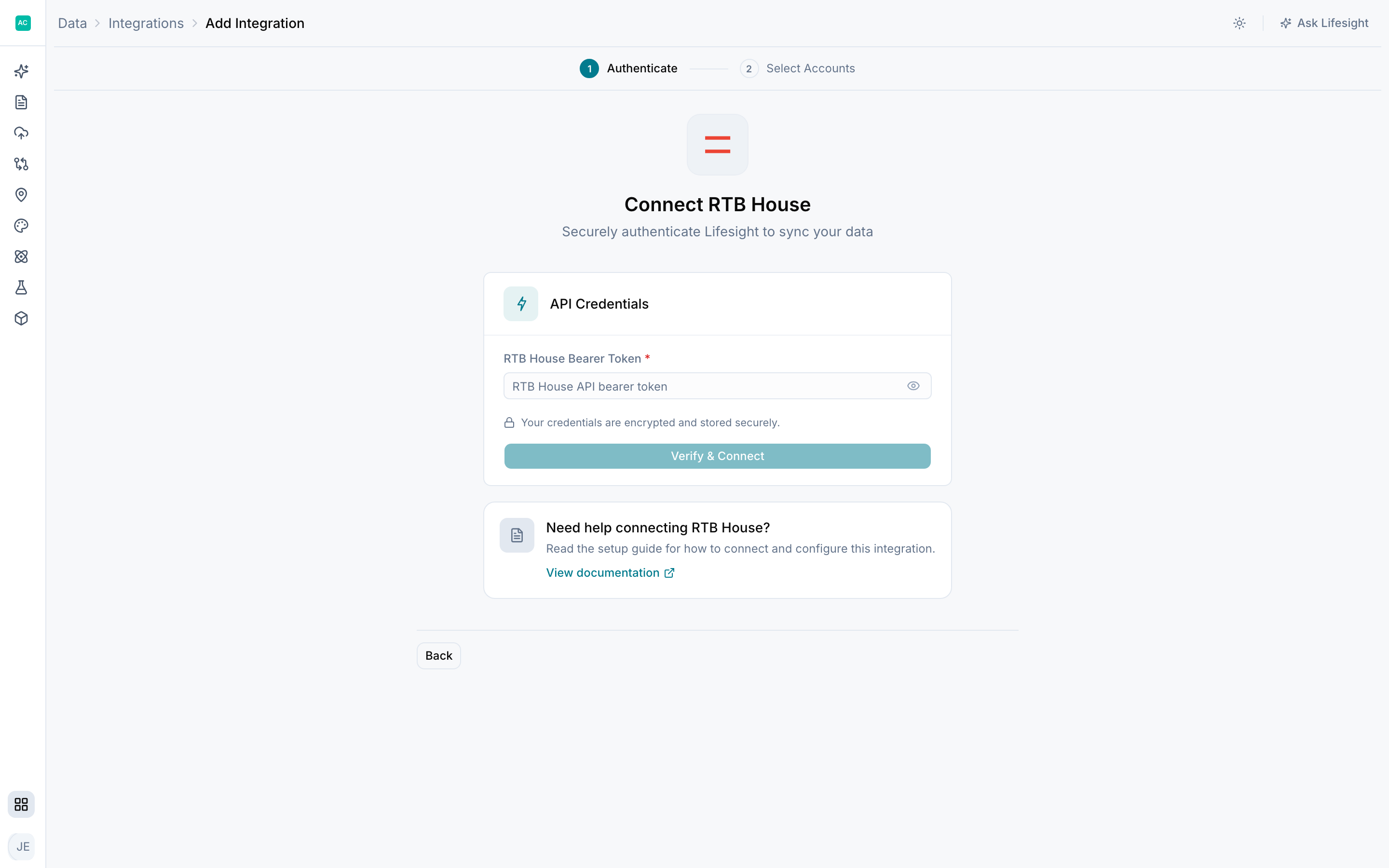Open the document reports sidebar icon
This screenshot has width=1389, height=868.
(21, 102)
